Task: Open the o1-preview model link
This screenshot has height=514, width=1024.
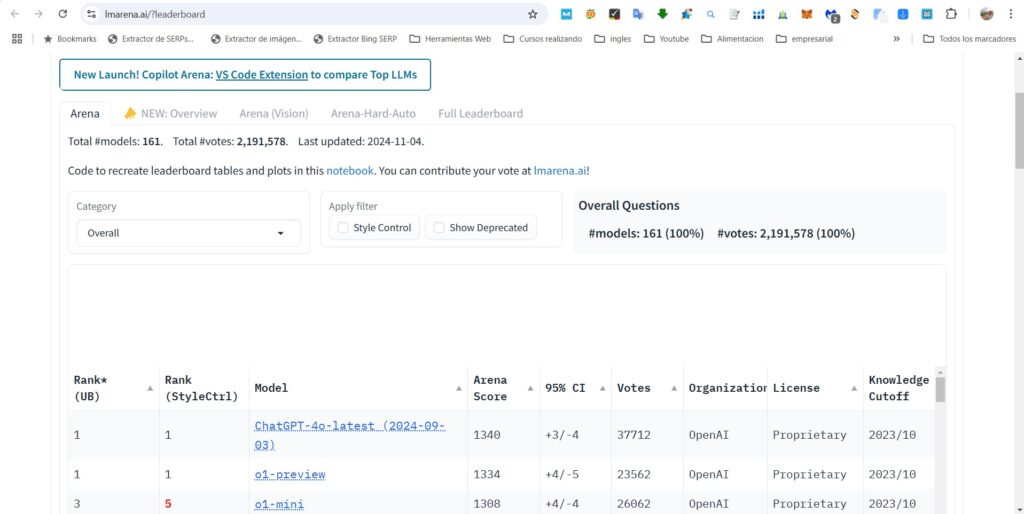Action: (290, 475)
